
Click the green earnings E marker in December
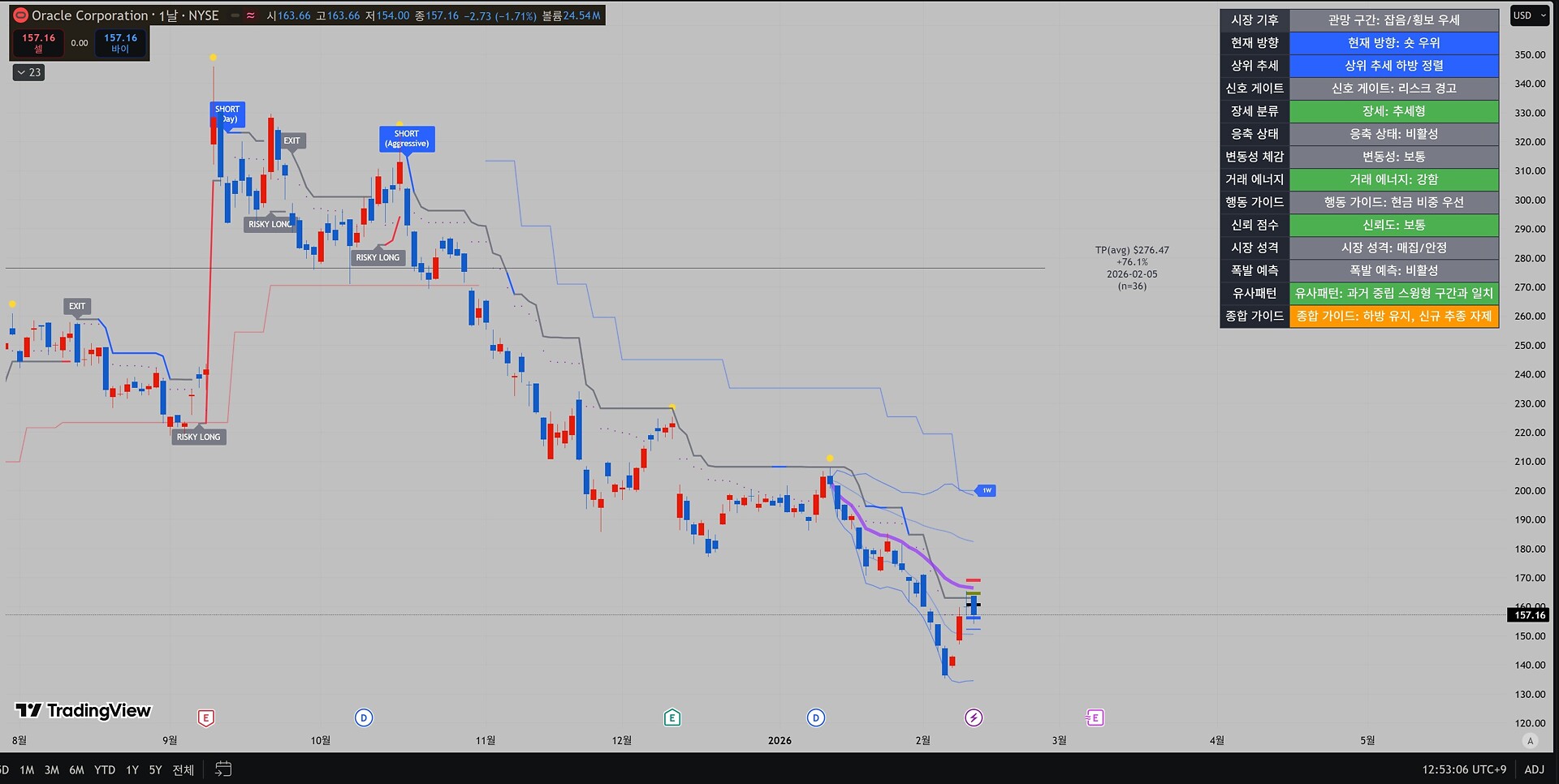(x=672, y=717)
